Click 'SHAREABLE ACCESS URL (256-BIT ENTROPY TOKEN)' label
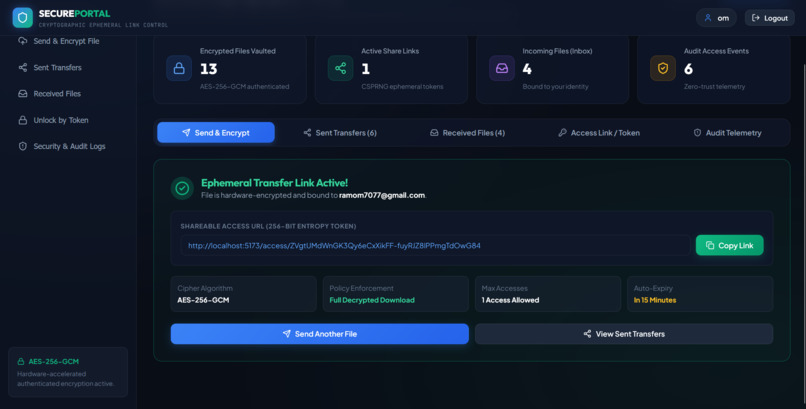The height and width of the screenshot is (409, 806). click(268, 226)
